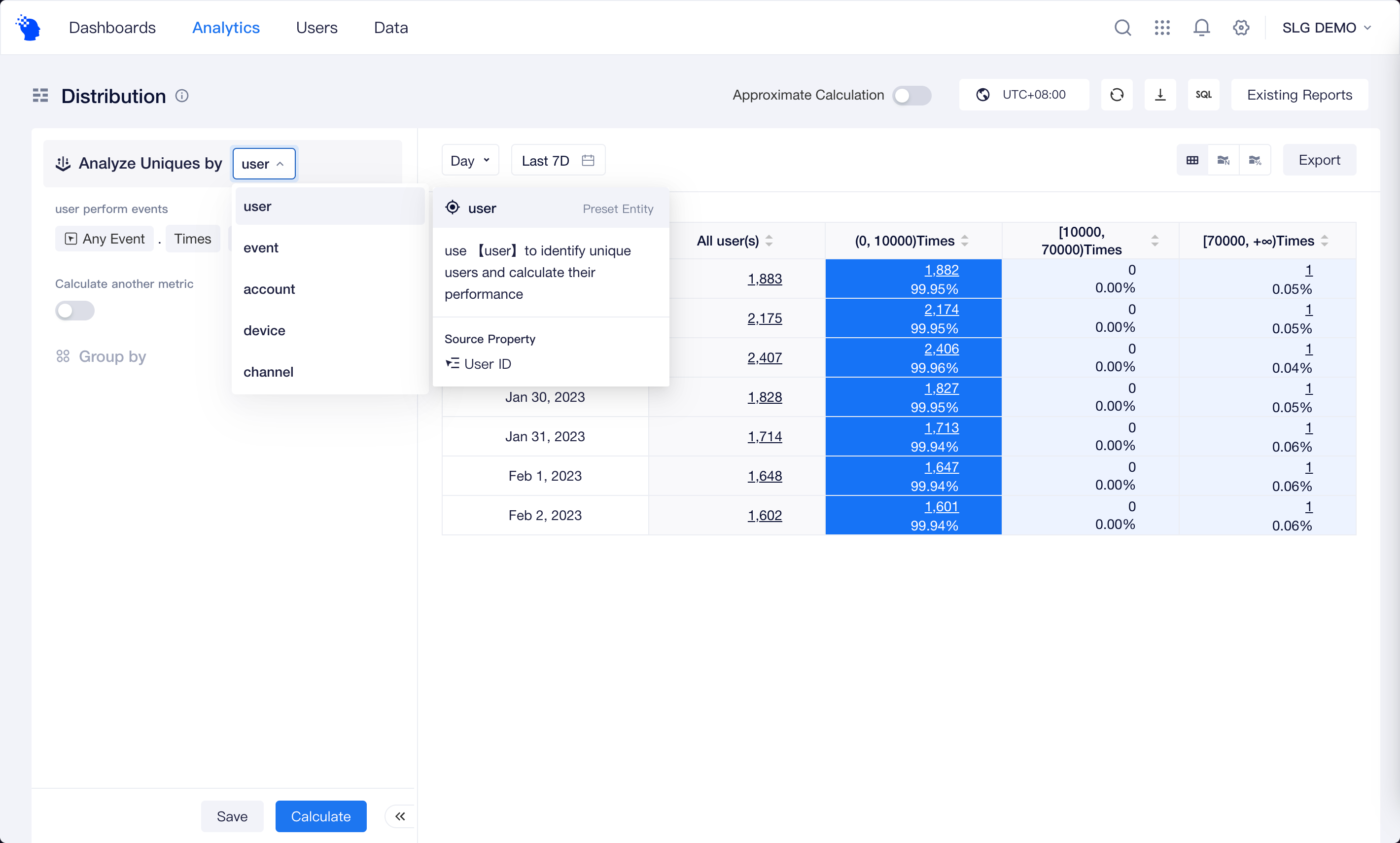This screenshot has height=843, width=1400.
Task: Click the ThinkingData logo icon
Action: click(x=29, y=27)
